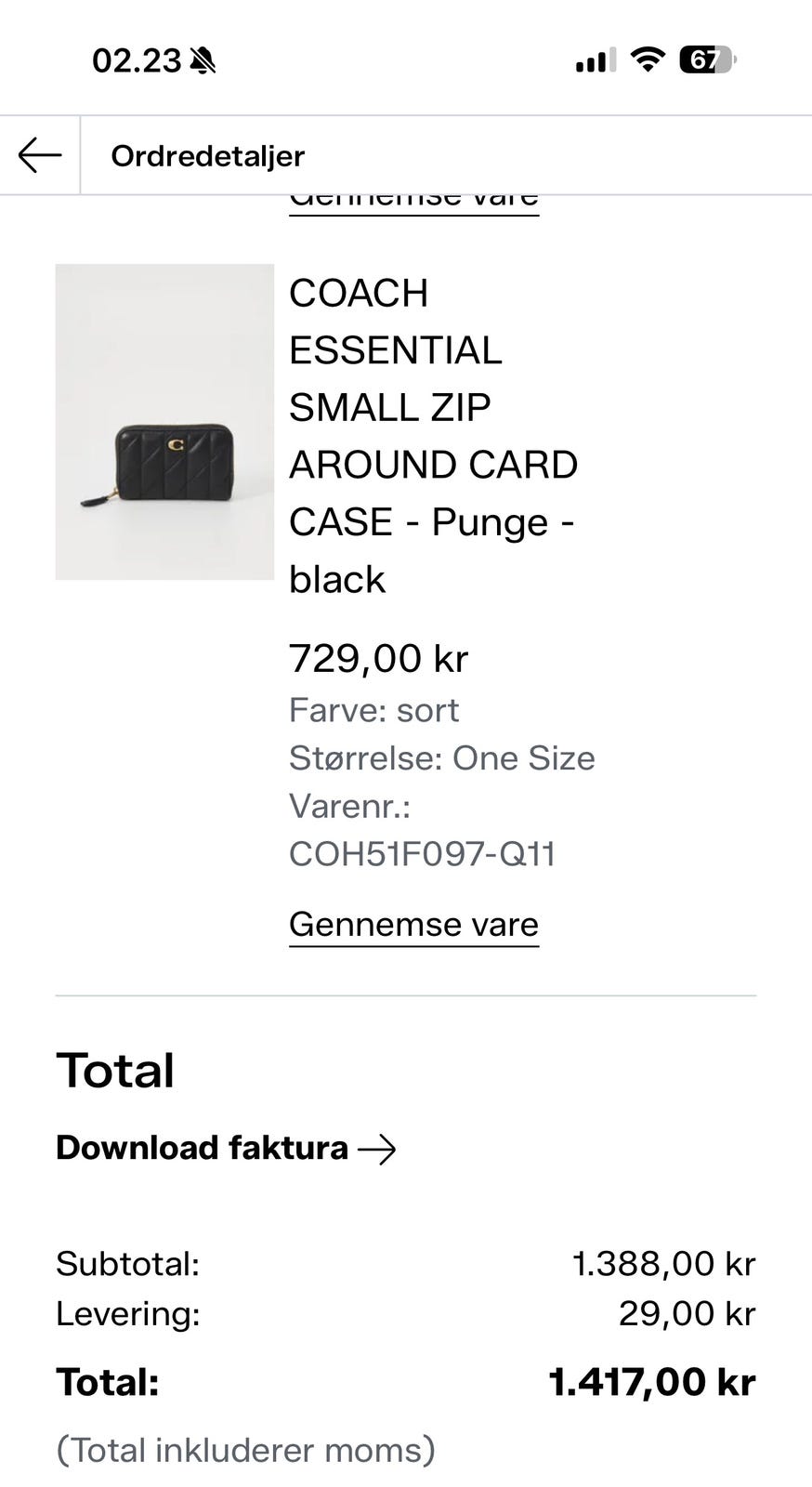Screen dimensions: 812x1487
Task: Tap the cellular signal bars icon
Action: [595, 60]
